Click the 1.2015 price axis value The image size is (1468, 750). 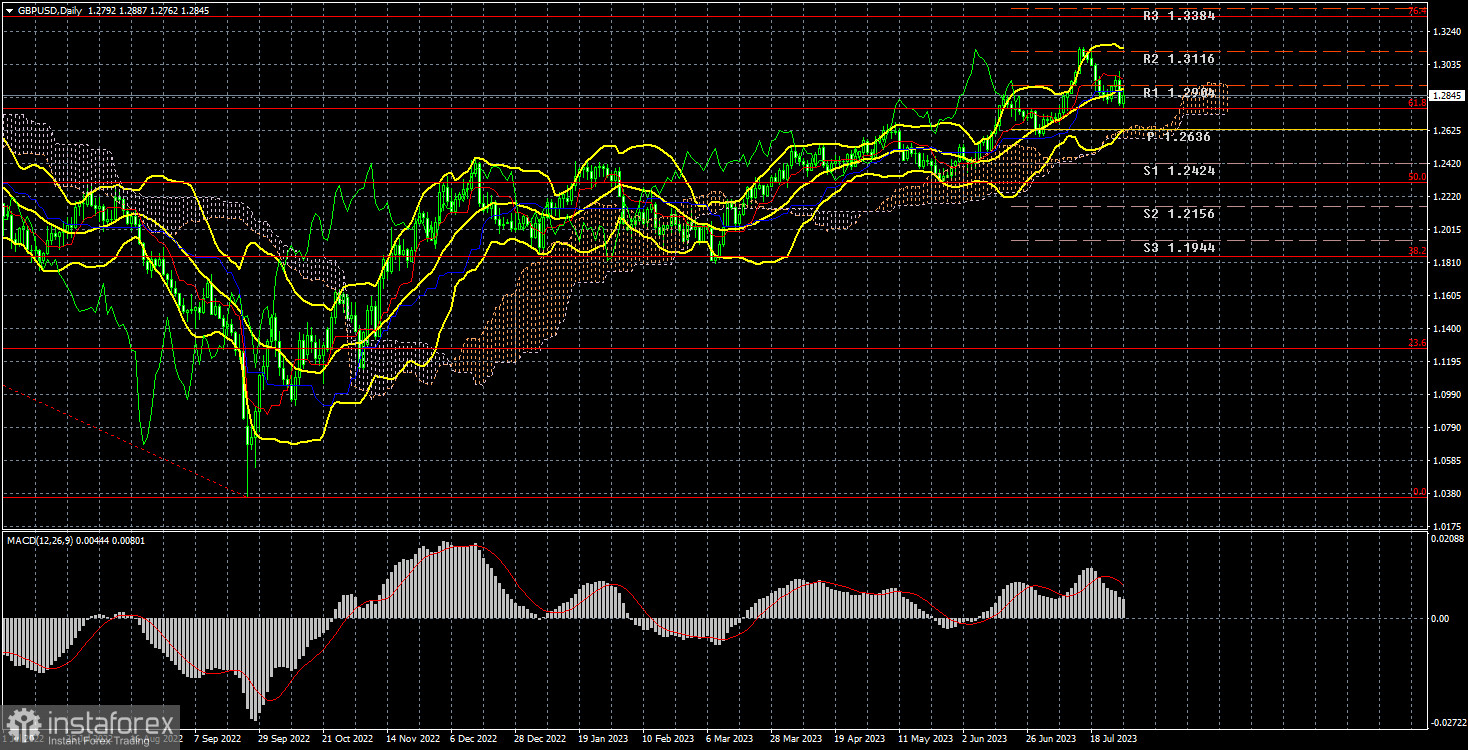click(1447, 230)
